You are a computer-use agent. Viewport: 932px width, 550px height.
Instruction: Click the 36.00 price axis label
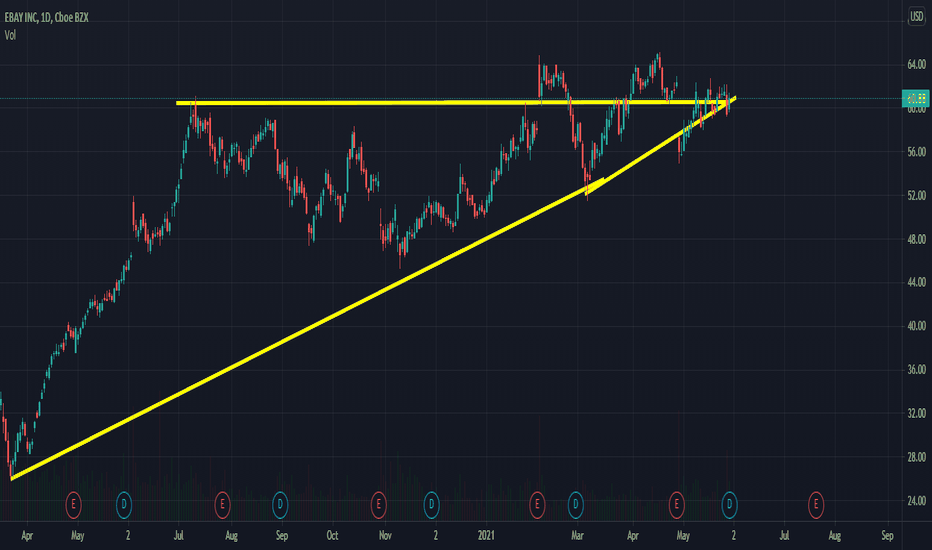click(x=917, y=370)
